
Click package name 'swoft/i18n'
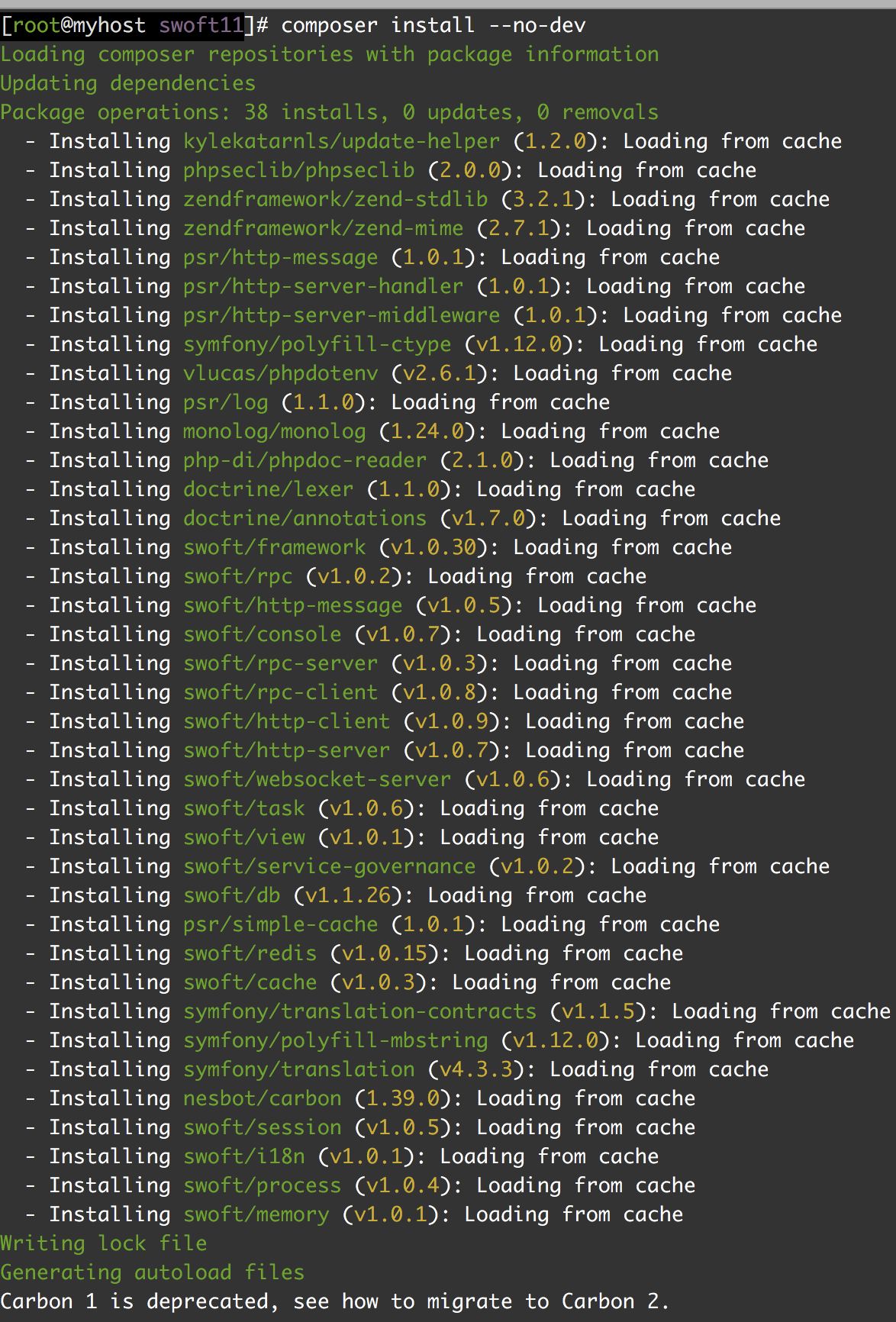244,1157
